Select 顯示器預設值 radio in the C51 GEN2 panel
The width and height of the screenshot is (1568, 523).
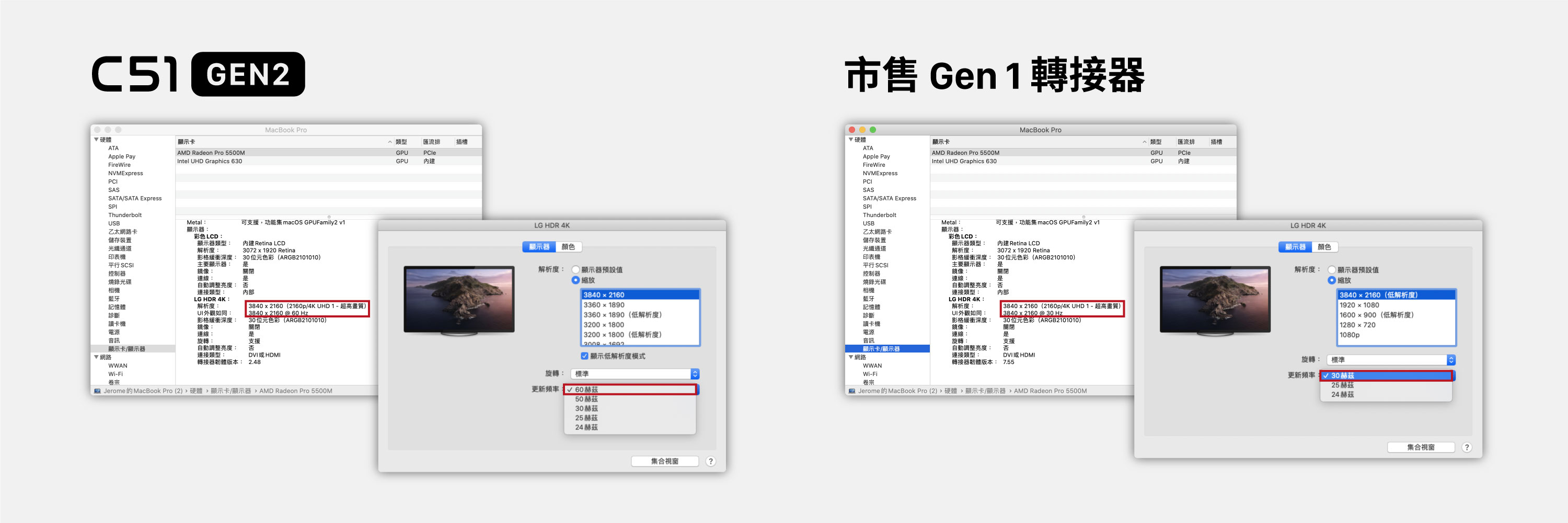click(x=575, y=270)
